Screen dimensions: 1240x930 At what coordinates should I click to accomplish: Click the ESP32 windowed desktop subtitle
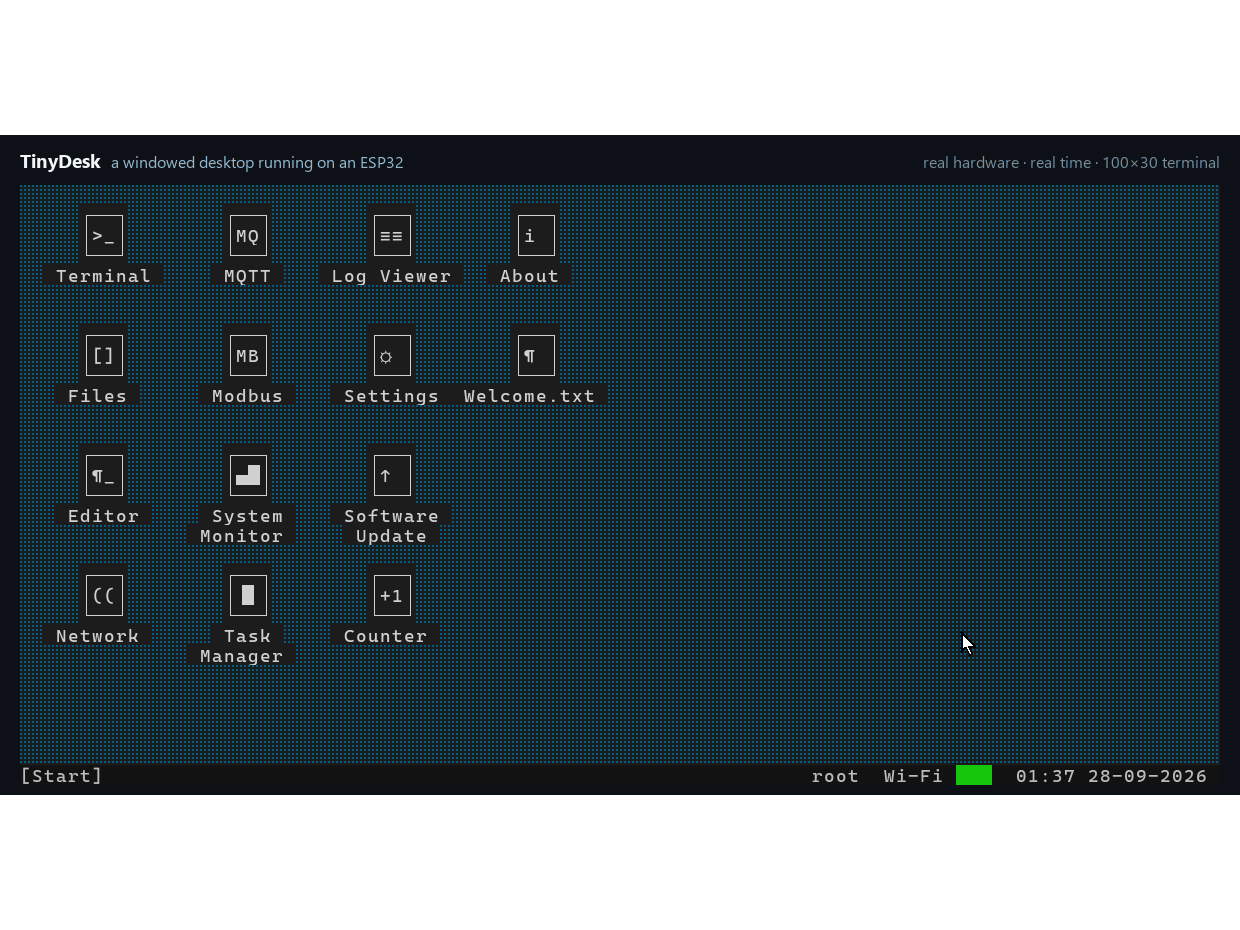coord(257,162)
